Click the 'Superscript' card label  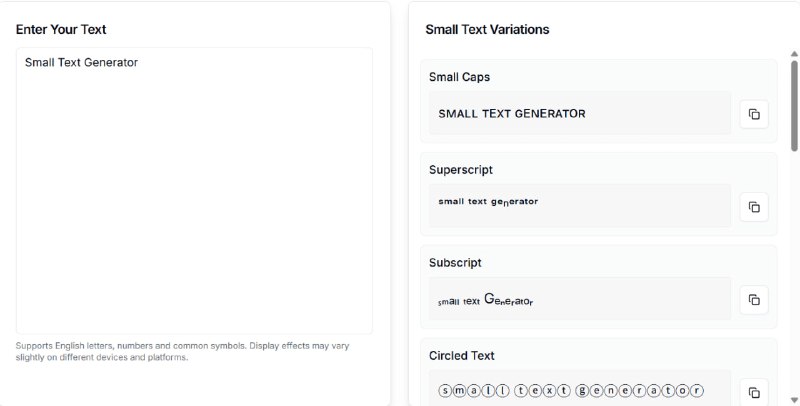461,170
